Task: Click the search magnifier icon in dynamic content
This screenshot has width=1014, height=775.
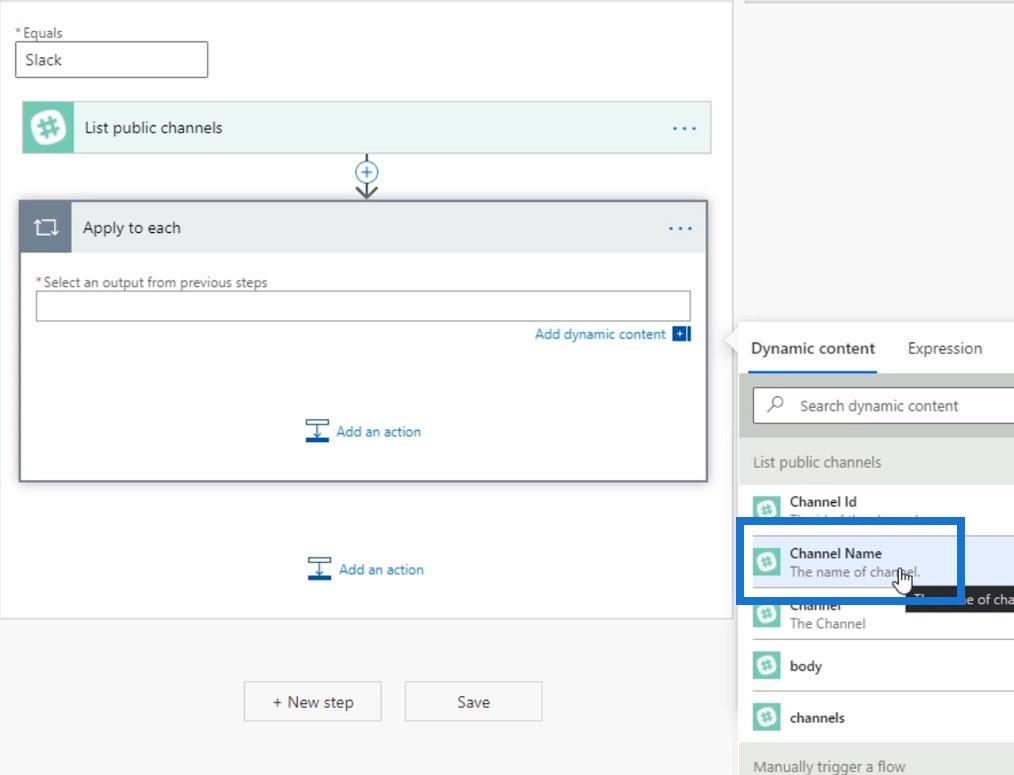Action: click(x=775, y=405)
